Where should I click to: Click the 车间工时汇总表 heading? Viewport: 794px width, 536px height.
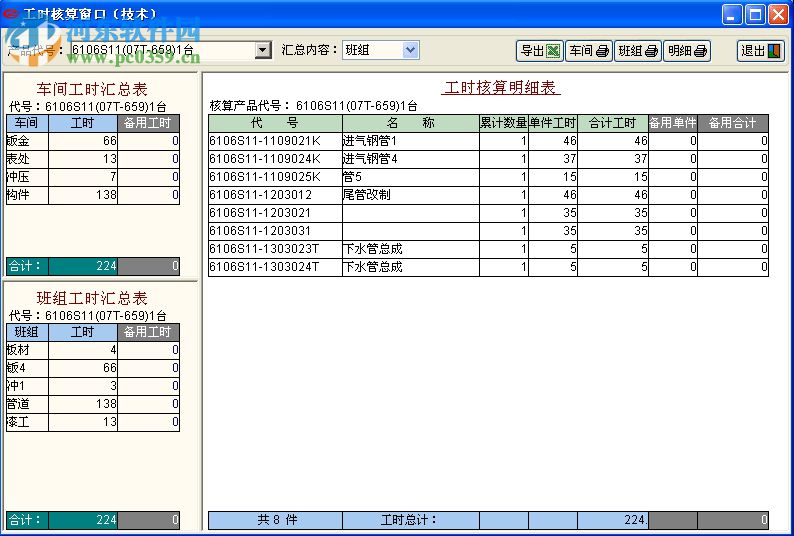(92, 89)
